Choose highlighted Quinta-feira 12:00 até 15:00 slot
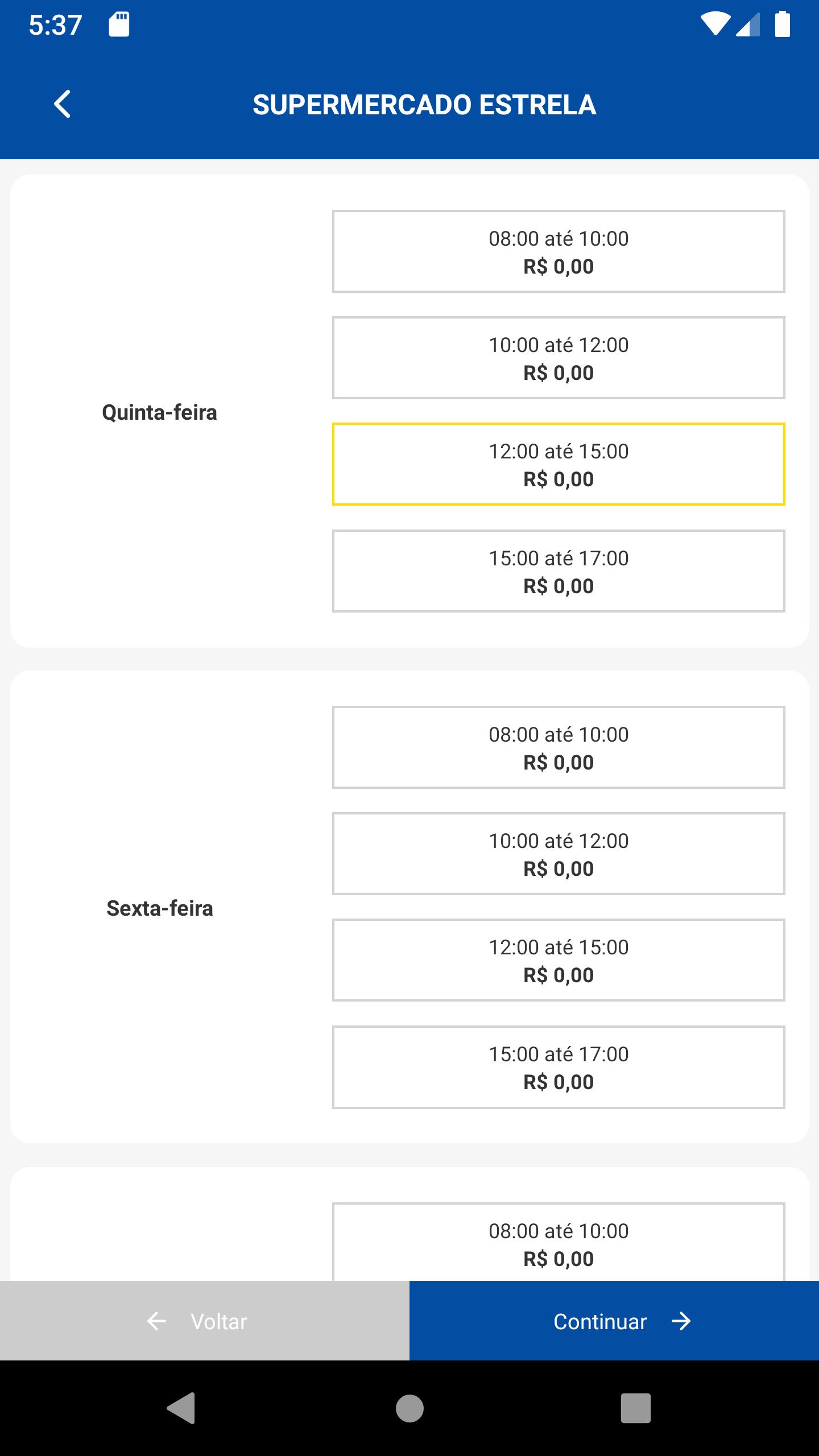This screenshot has width=819, height=1456. (x=559, y=464)
